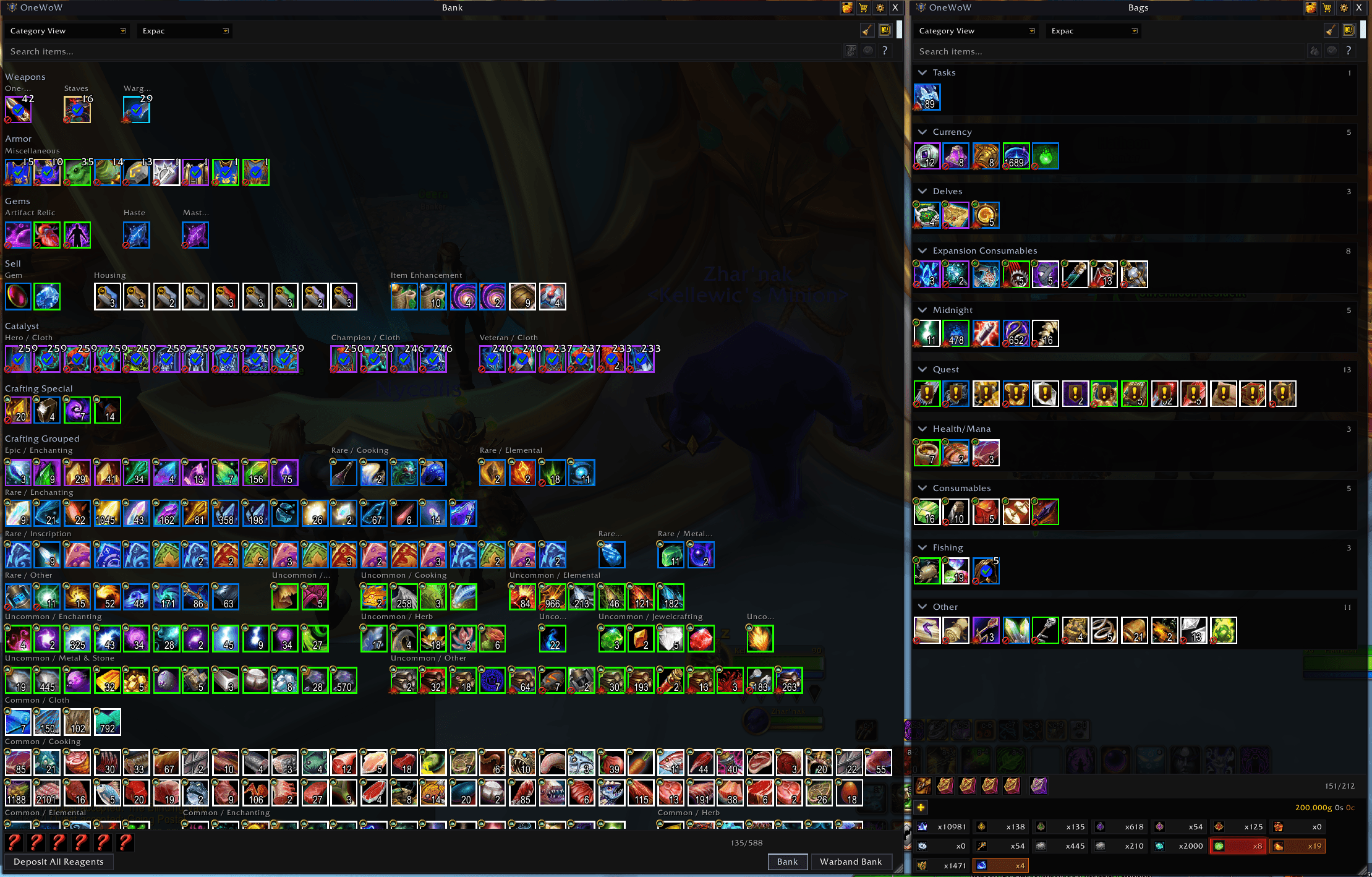Open the Category View dropdown in Bags window
Screen dimensions: 1372x877
pos(976,30)
